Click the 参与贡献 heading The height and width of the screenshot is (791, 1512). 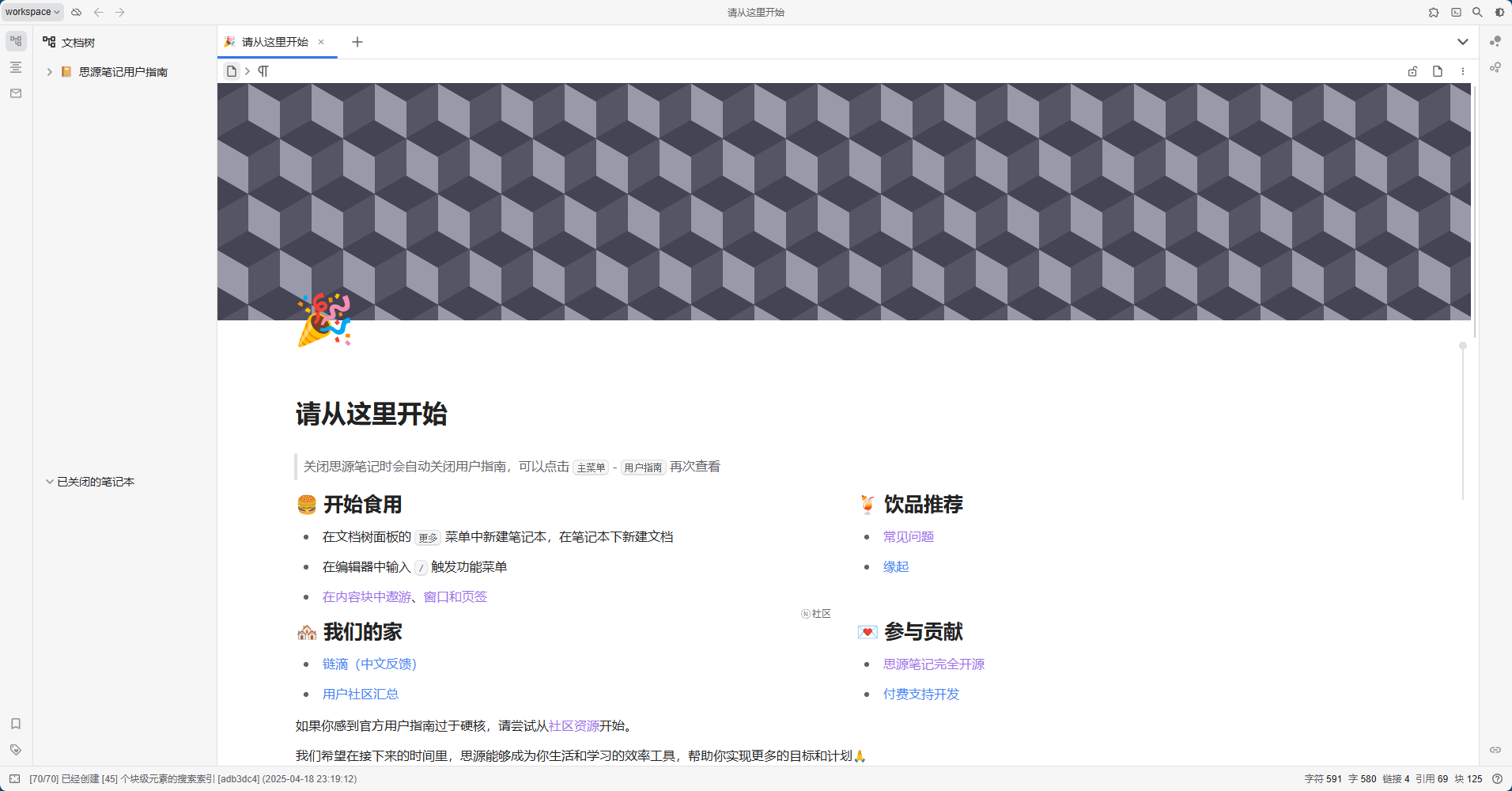point(924,632)
